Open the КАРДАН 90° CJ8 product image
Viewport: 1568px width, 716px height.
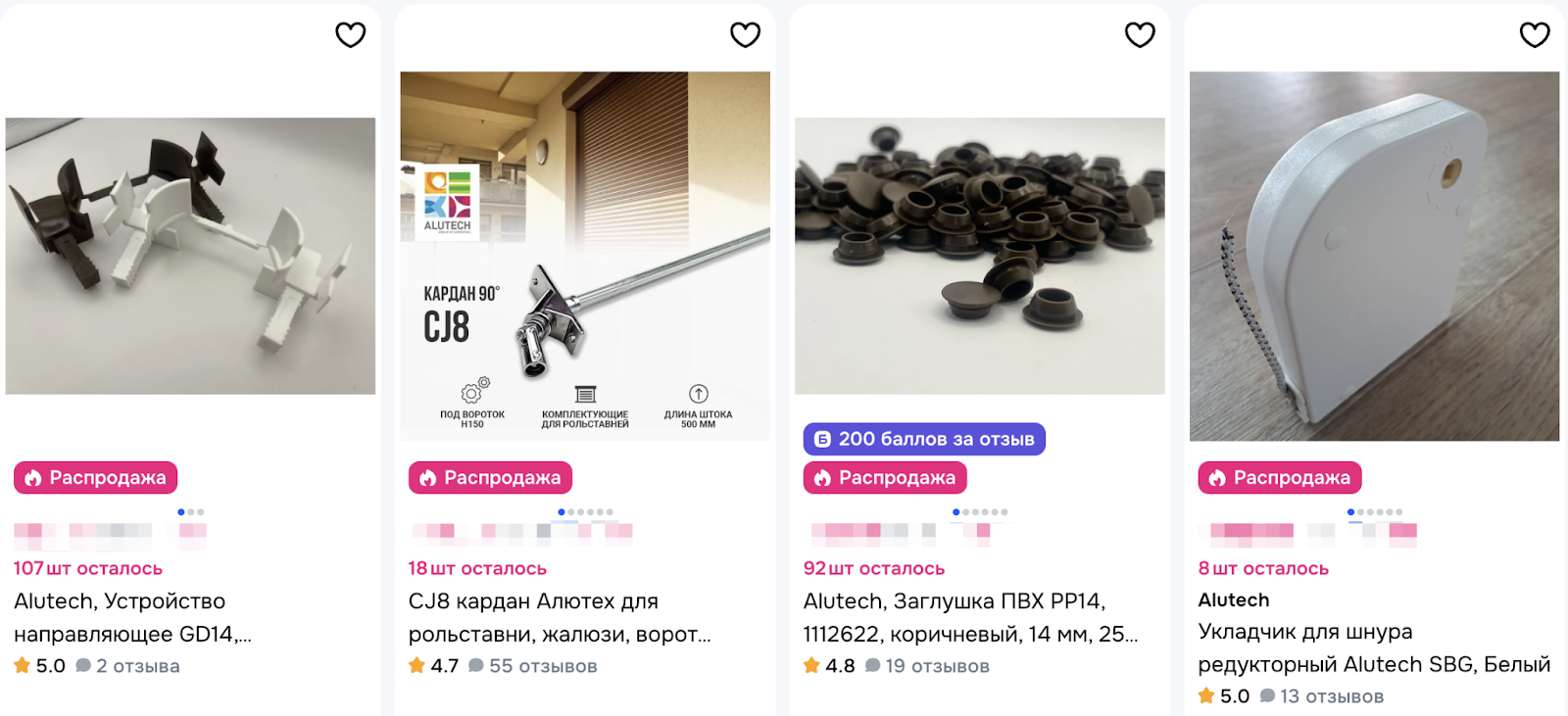[585, 256]
